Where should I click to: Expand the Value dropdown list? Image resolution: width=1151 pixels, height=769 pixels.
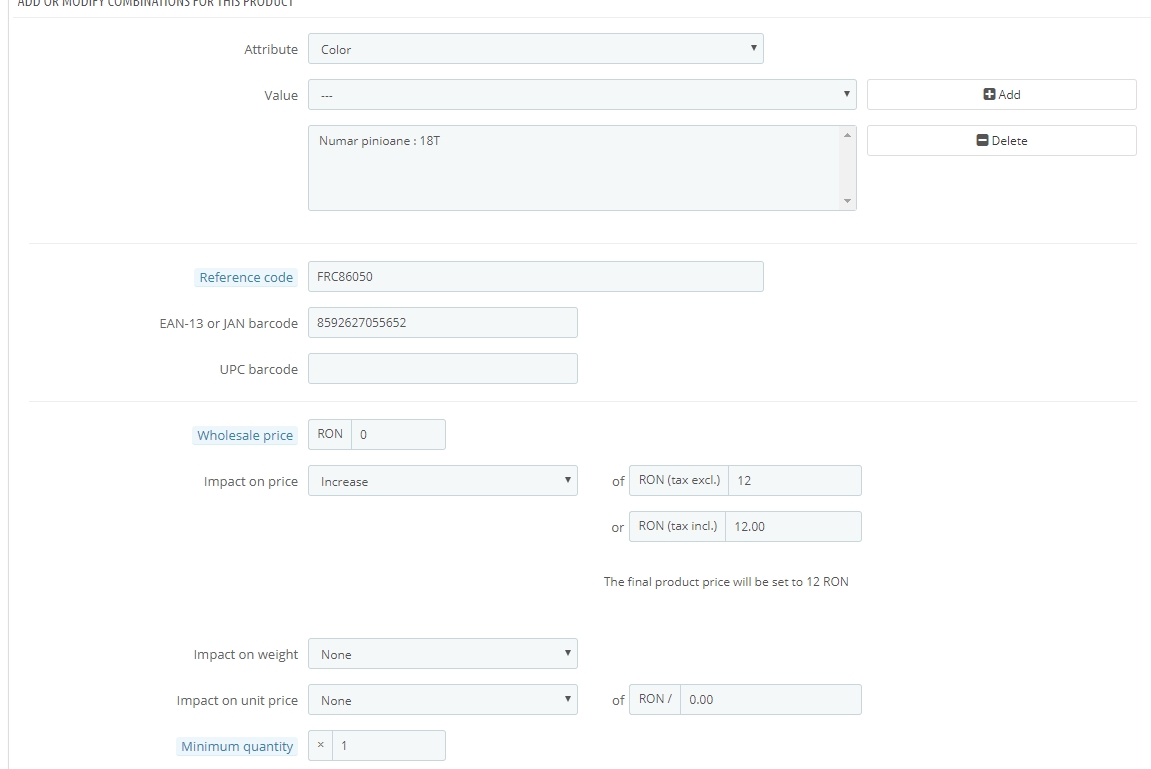coord(581,95)
